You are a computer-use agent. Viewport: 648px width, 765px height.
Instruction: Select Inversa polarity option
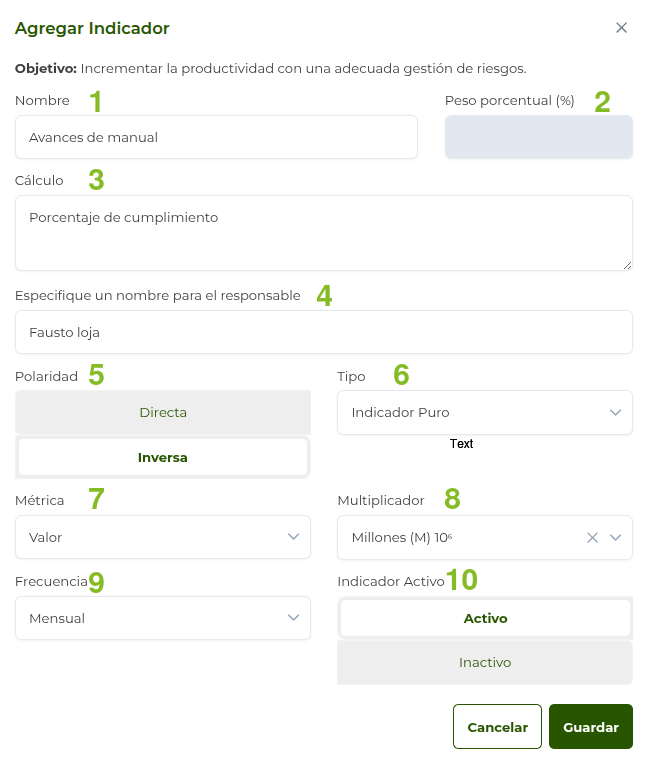[163, 458]
